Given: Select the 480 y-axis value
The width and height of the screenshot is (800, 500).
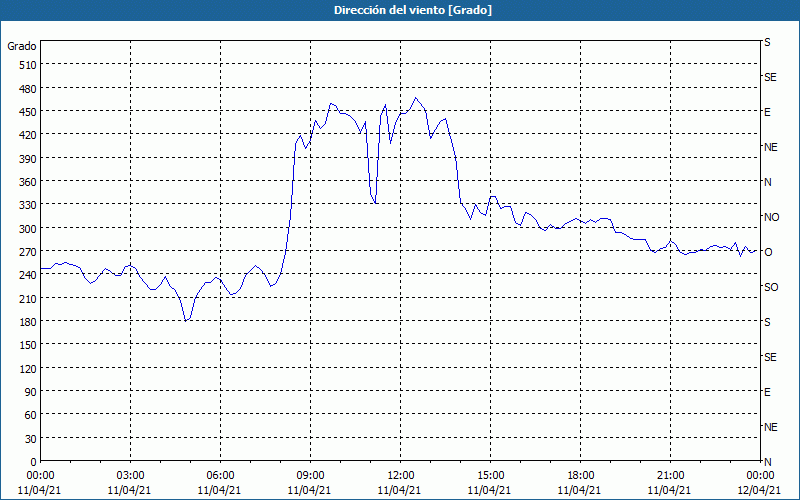Looking at the screenshot, I should 29,88.
